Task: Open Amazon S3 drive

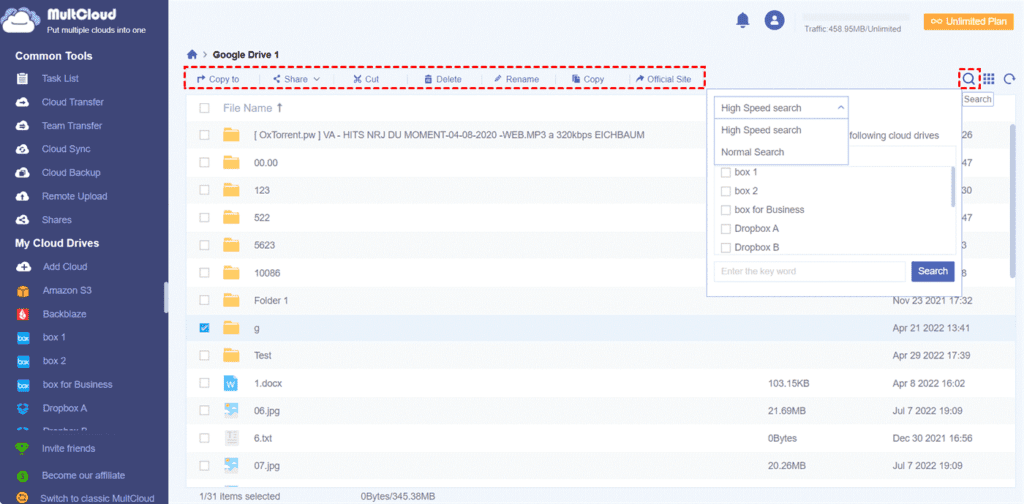Action: pyautogui.click(x=67, y=290)
